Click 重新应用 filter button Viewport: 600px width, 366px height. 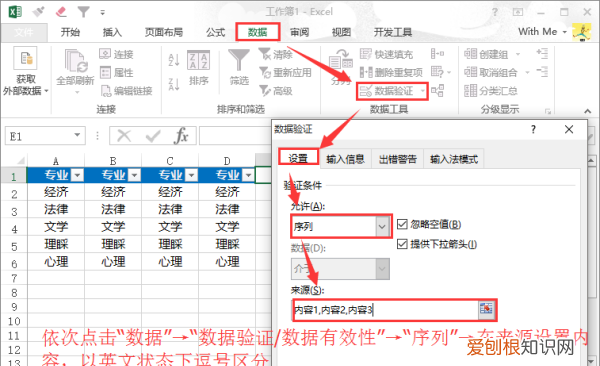[285, 72]
